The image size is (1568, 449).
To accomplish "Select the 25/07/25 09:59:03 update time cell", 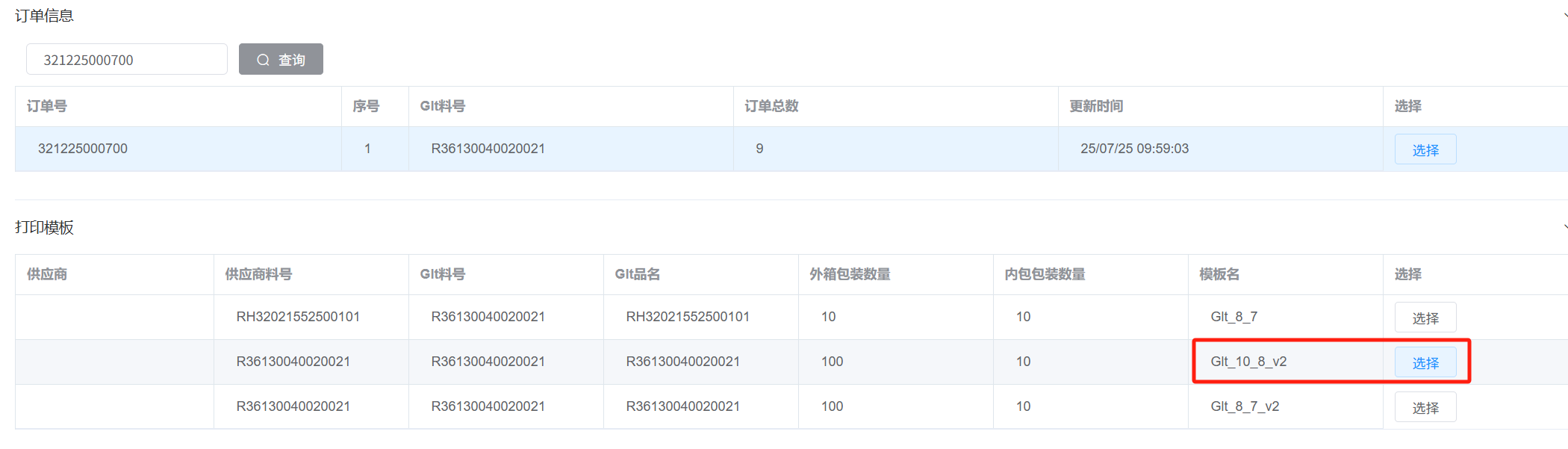I will click(1134, 149).
